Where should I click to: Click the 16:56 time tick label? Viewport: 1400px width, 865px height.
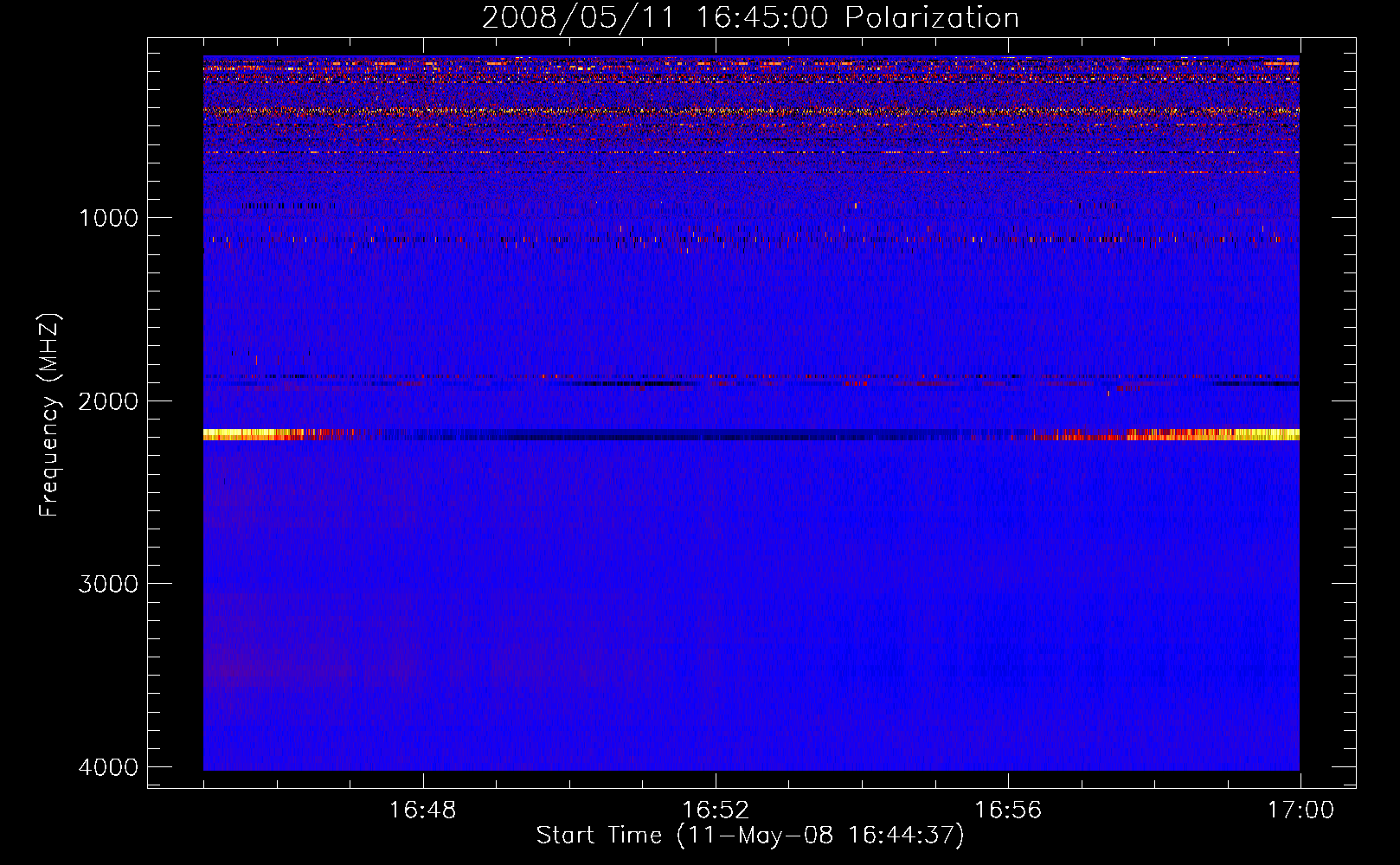tap(1008, 810)
